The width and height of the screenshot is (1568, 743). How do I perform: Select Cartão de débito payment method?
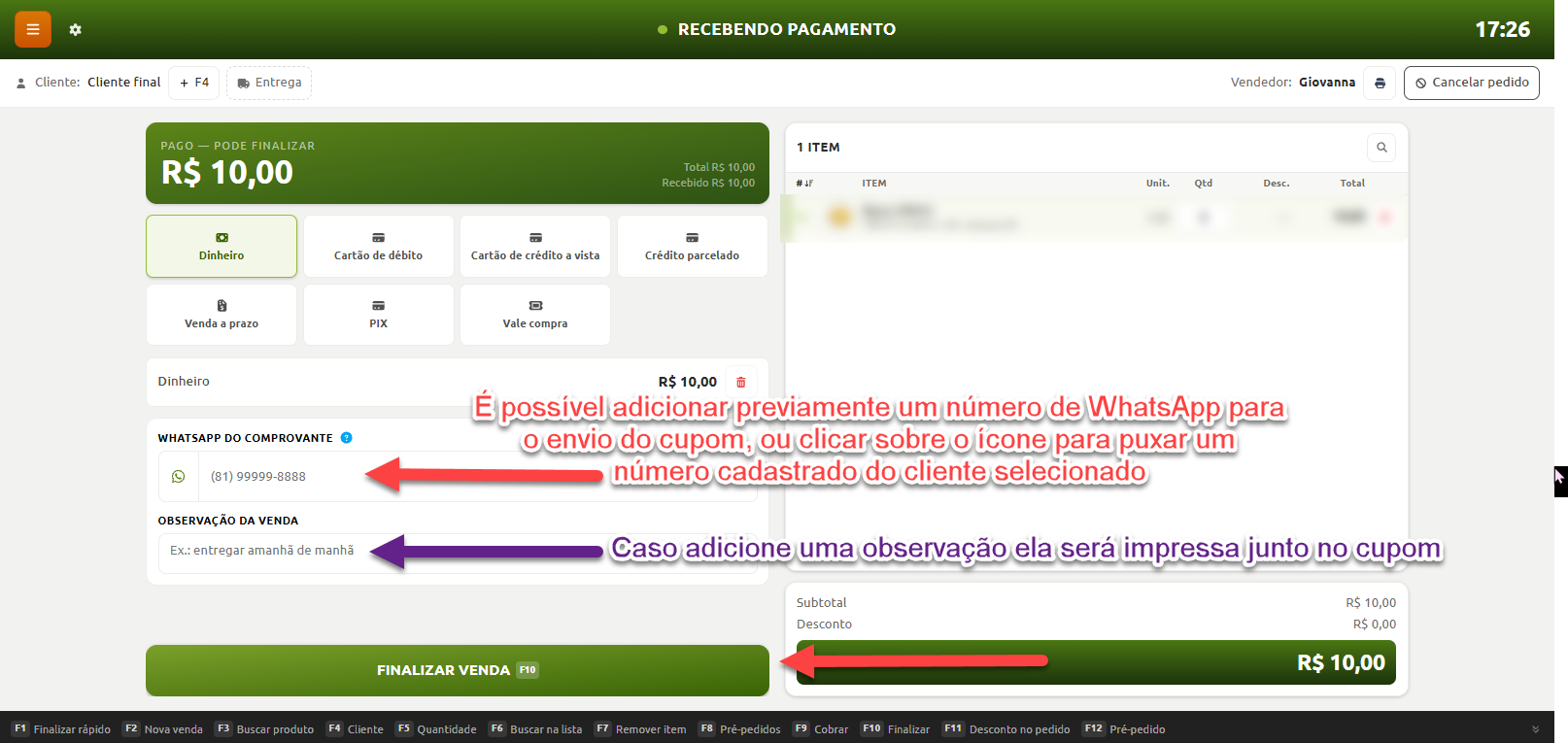[x=379, y=247]
